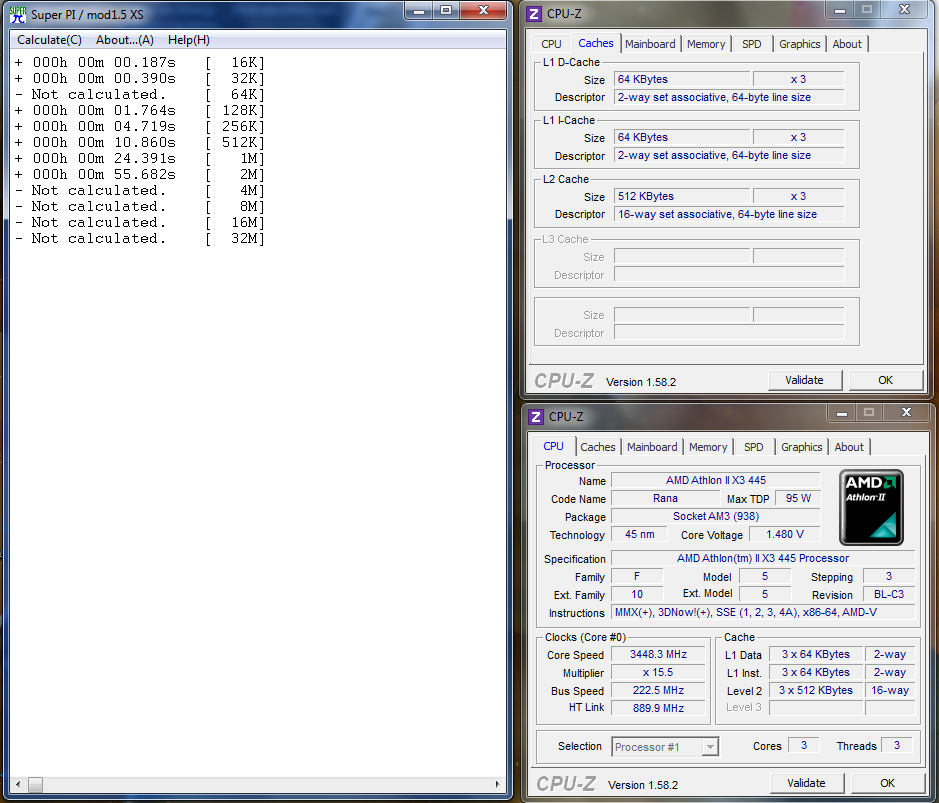Click OK in the top CPU-Z window
The width and height of the screenshot is (939, 803).
click(x=885, y=380)
